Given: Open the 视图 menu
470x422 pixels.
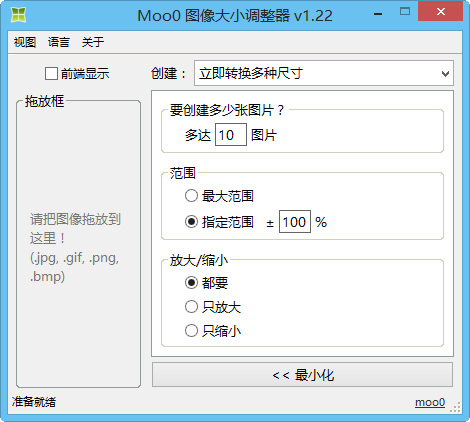Looking at the screenshot, I should [x=25, y=42].
